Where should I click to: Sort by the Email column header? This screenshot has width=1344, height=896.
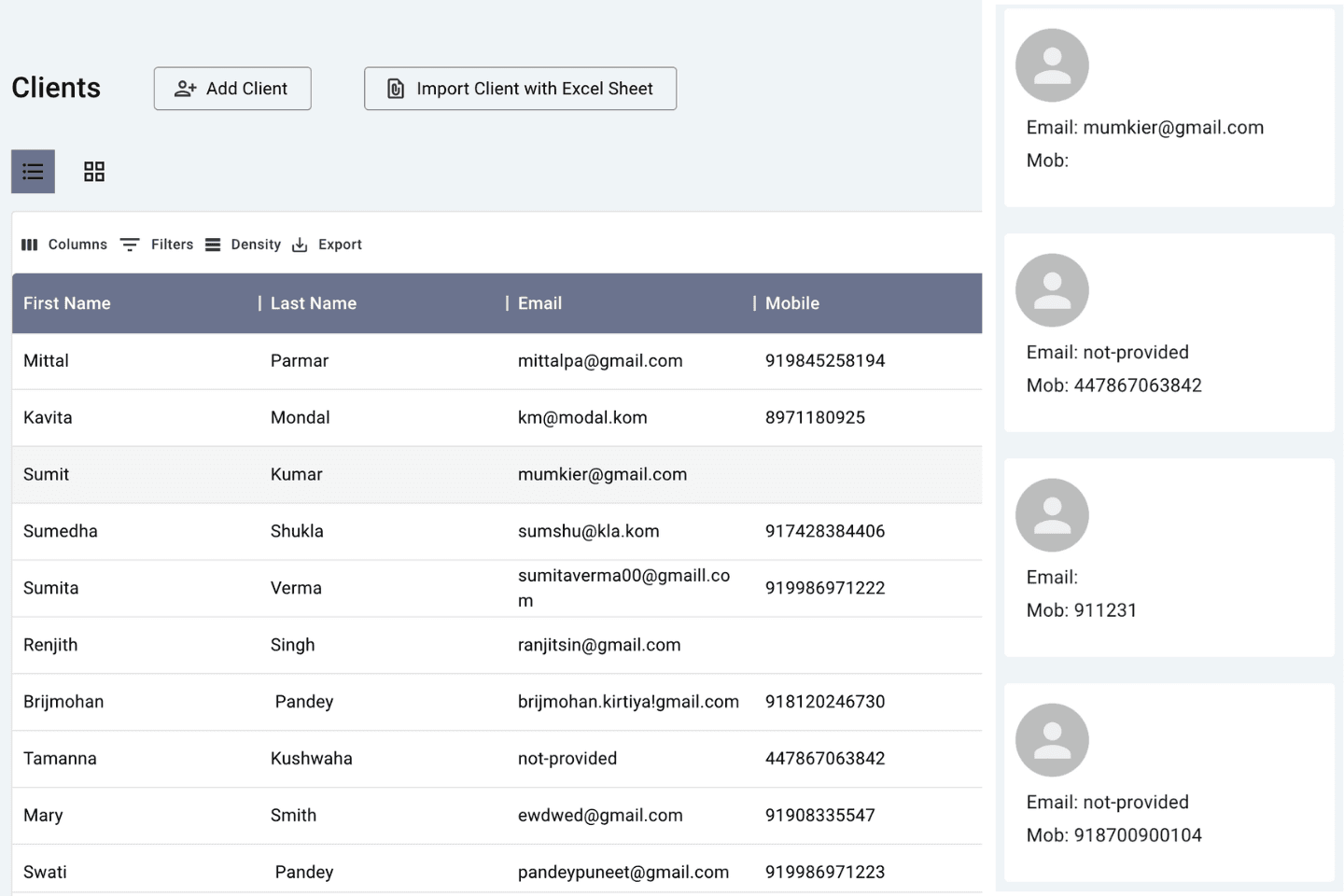tap(539, 303)
